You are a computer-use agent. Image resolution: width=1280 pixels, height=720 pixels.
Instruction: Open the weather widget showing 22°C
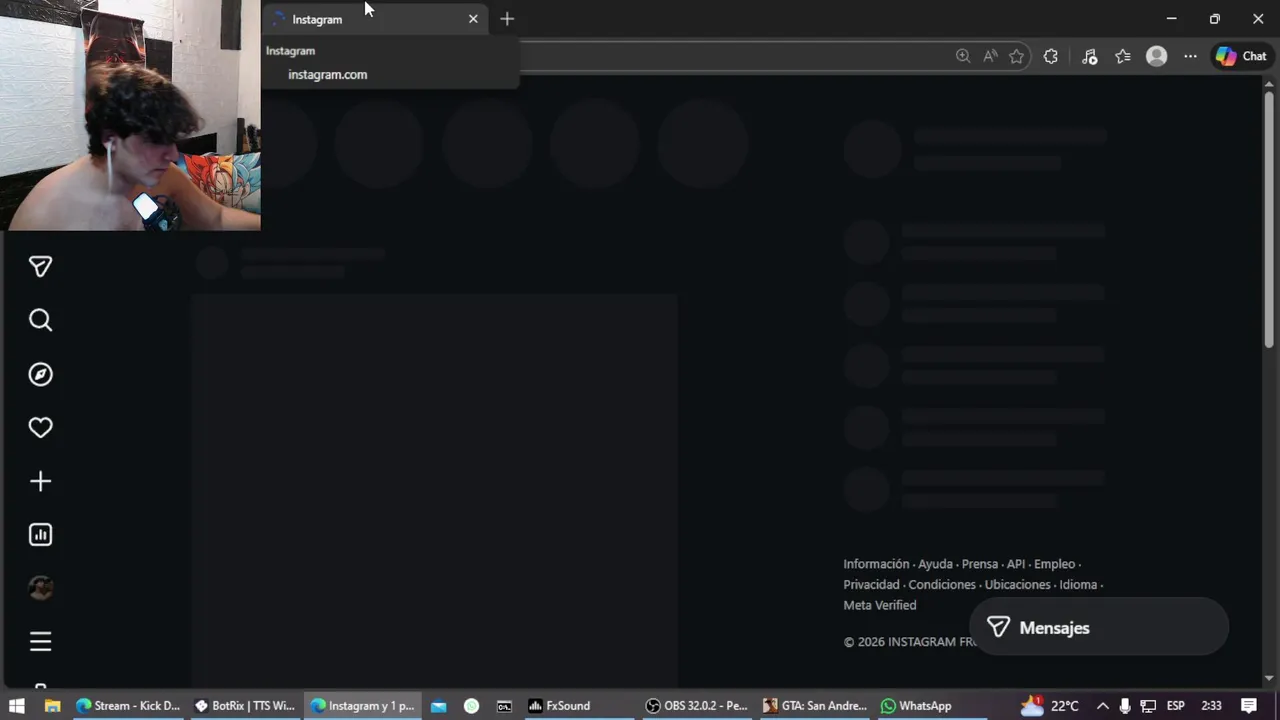(1049, 706)
